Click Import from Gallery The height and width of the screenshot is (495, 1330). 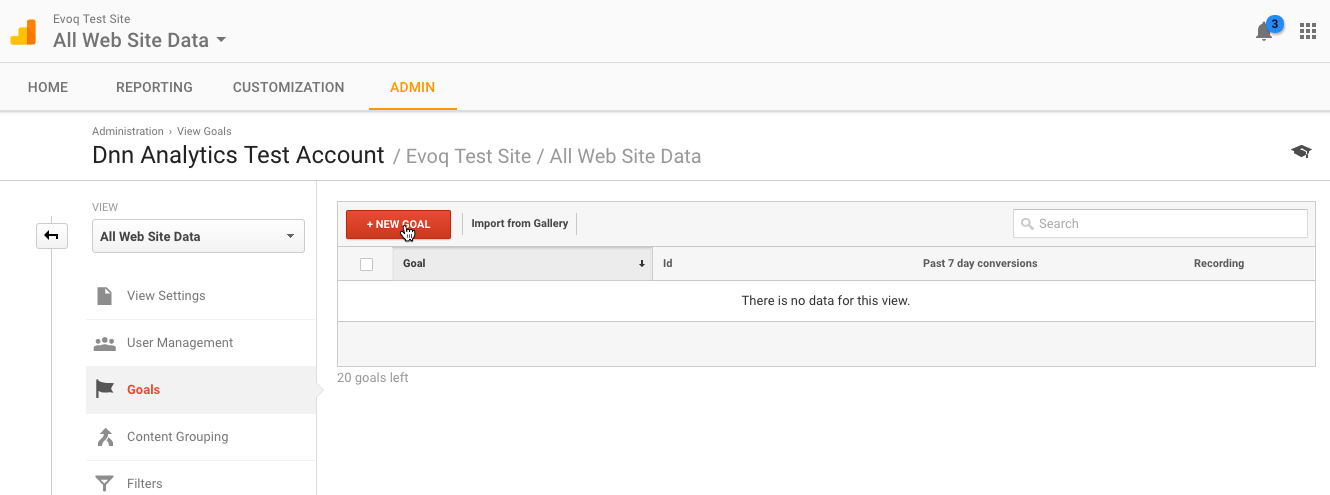pyautogui.click(x=519, y=224)
